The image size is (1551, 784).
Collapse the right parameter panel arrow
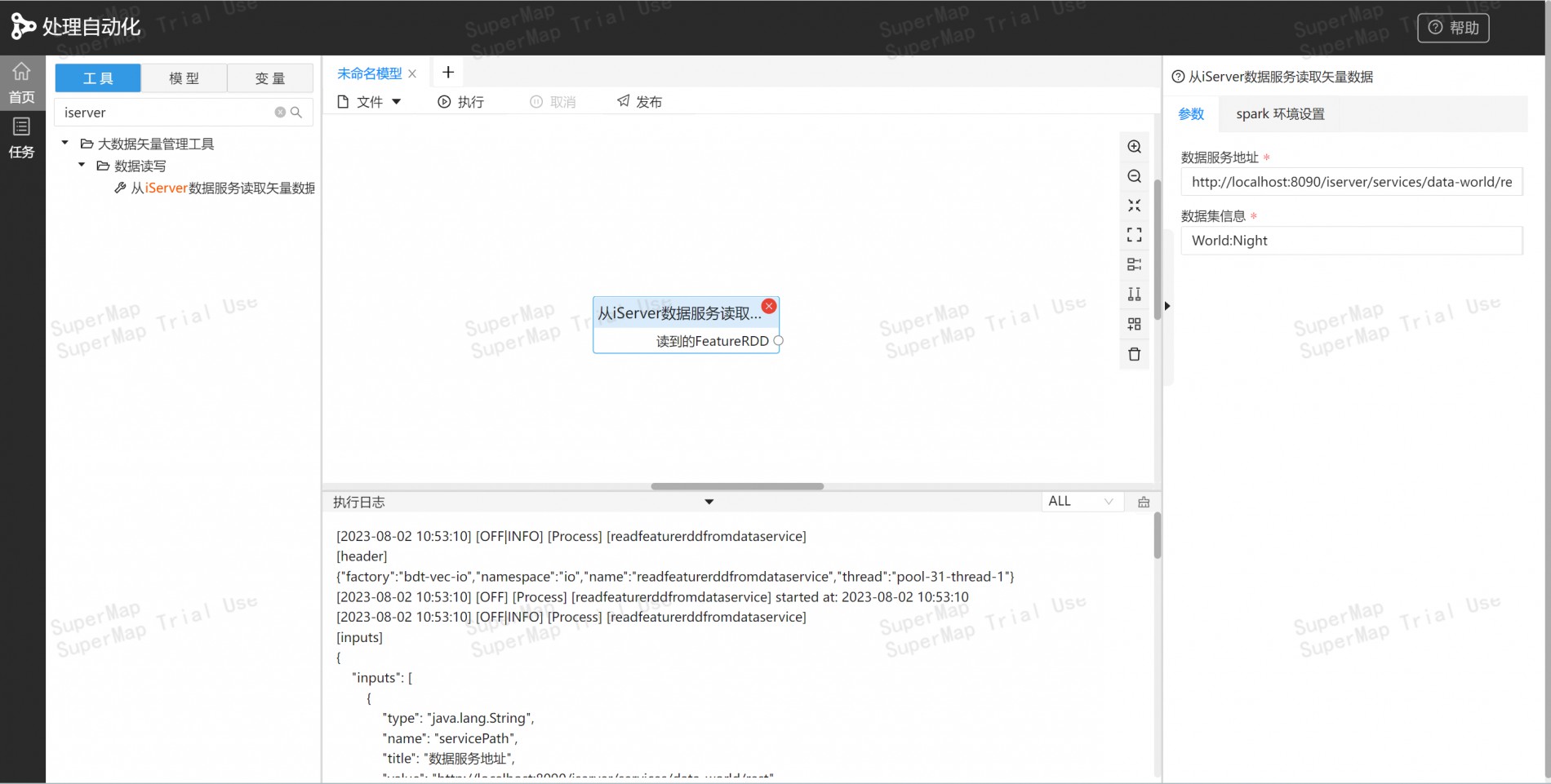(x=1167, y=306)
